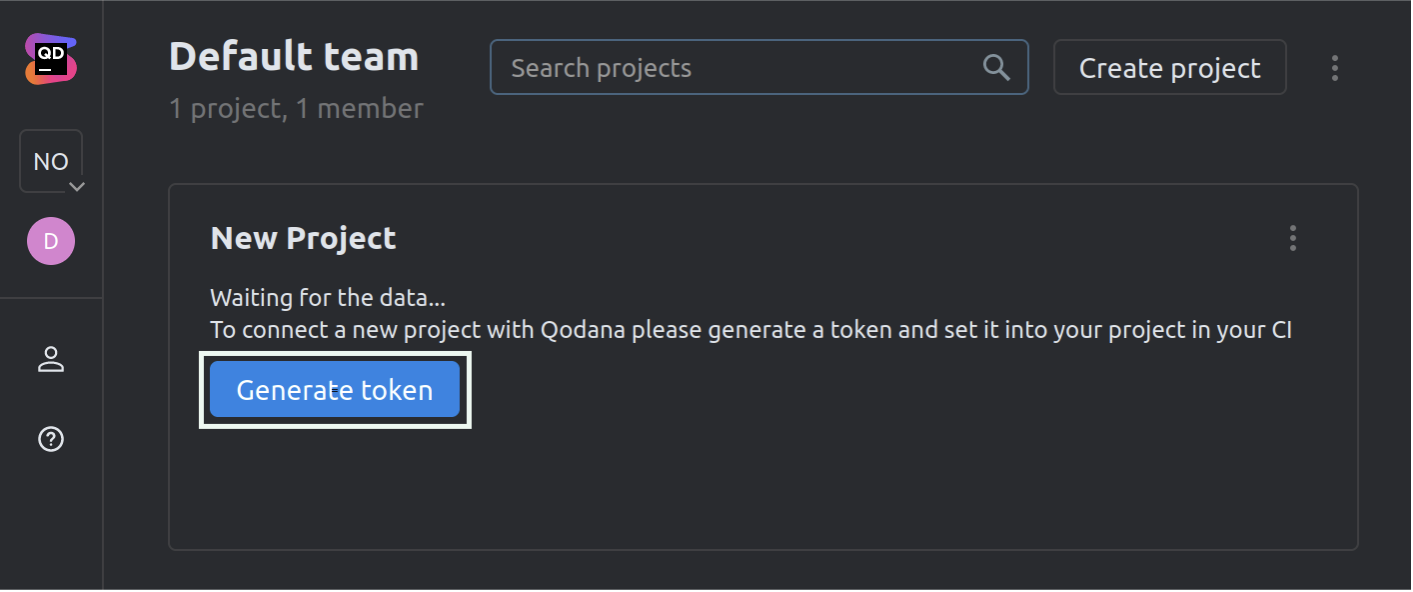Select the '1 project, 1 member' label

click(x=296, y=109)
